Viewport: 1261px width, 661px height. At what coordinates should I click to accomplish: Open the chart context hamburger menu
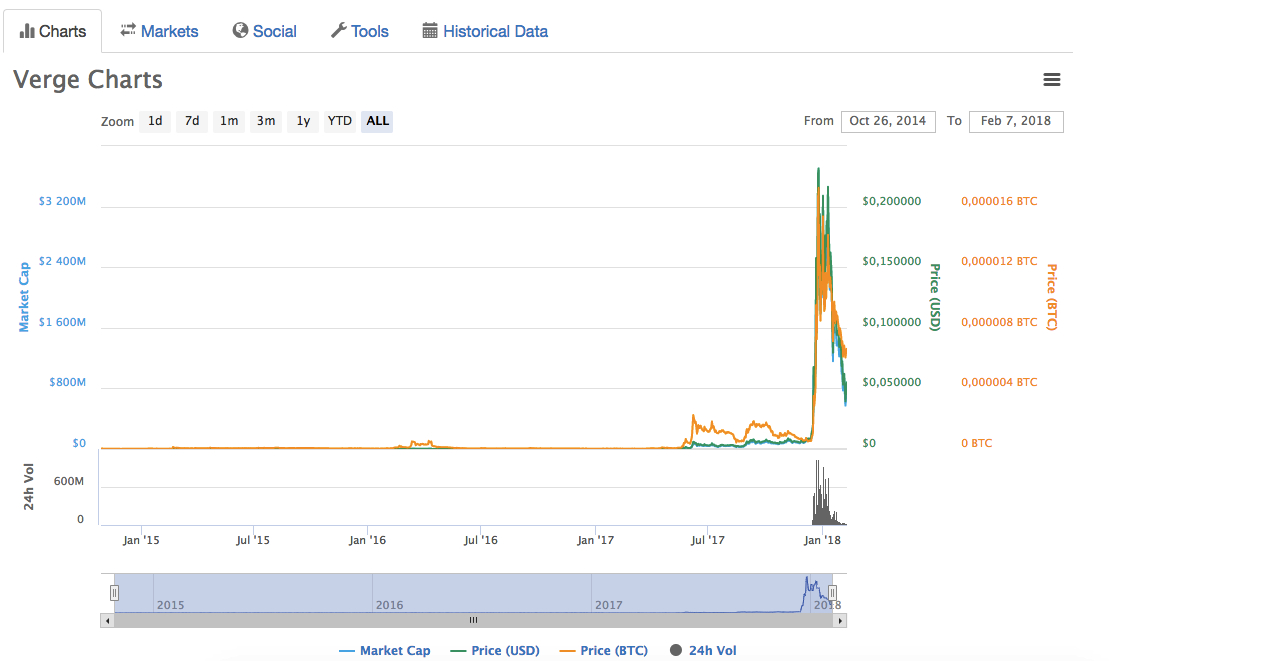tap(1051, 80)
